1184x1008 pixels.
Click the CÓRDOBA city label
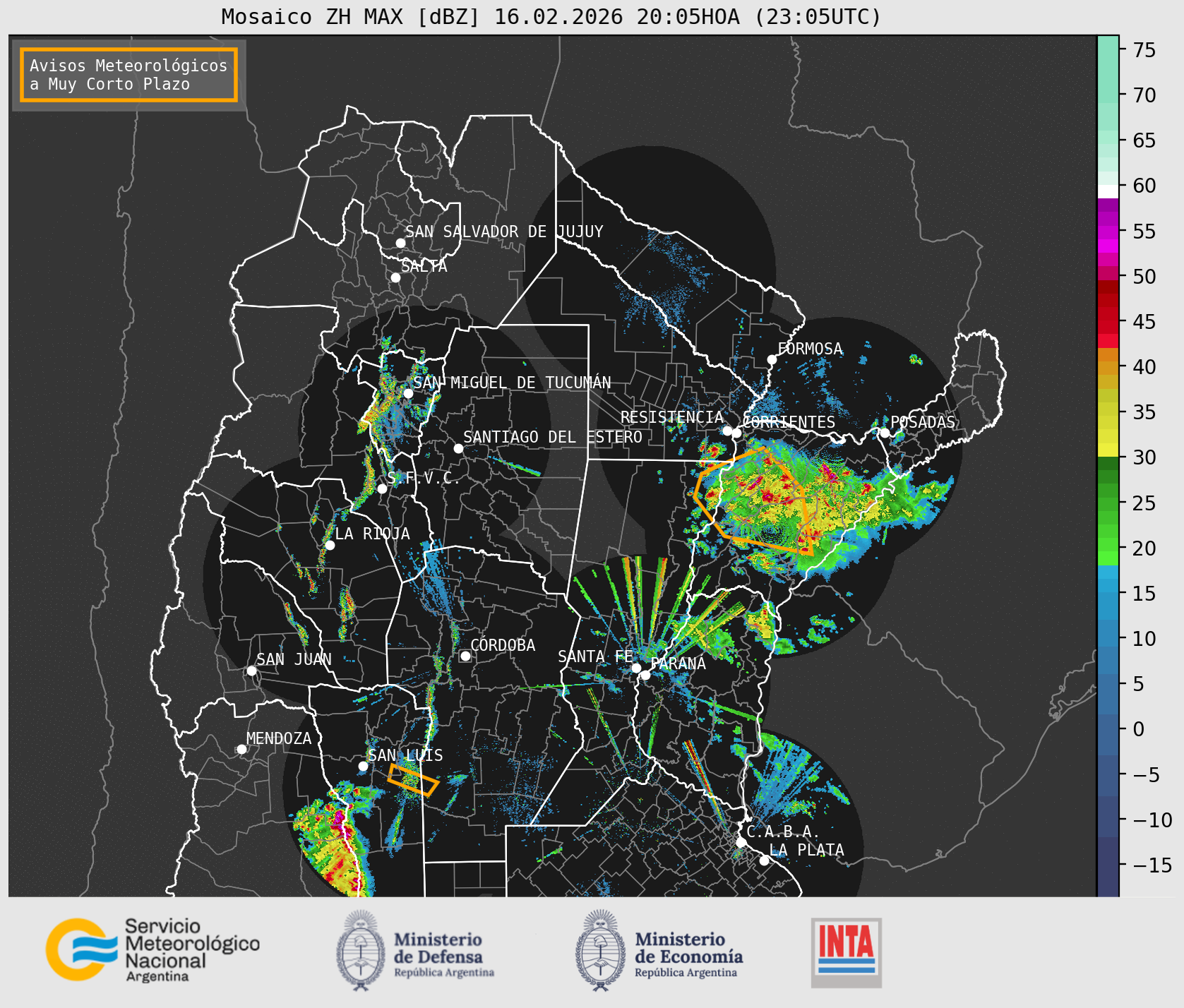503,645
